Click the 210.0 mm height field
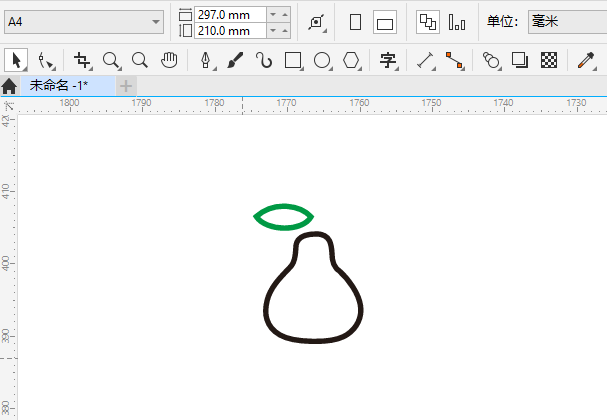 click(230, 31)
